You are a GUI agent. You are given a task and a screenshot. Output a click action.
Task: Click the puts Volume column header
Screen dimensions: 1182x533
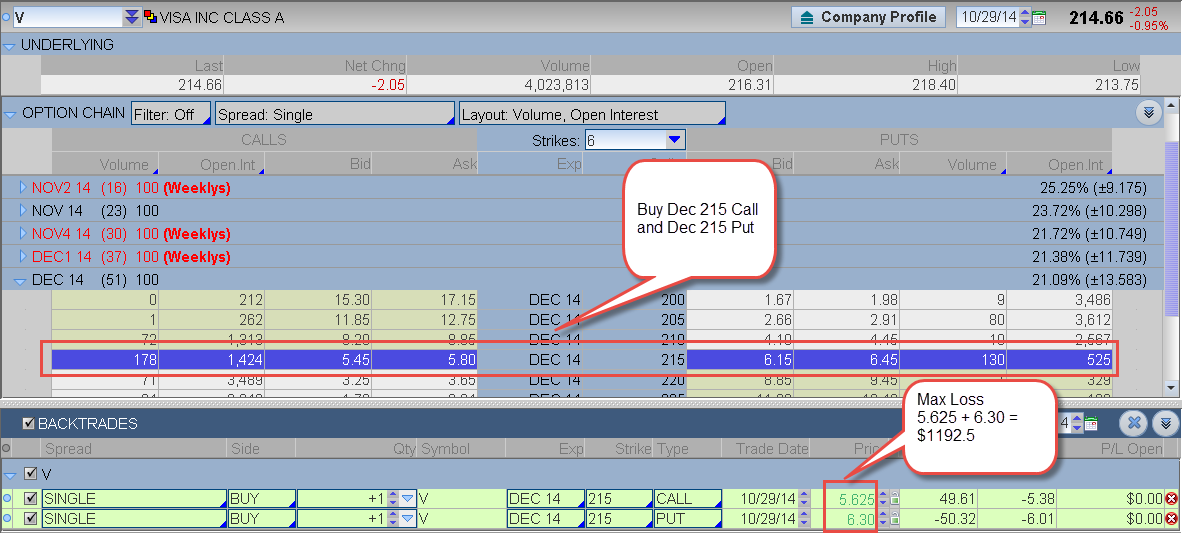(x=972, y=164)
